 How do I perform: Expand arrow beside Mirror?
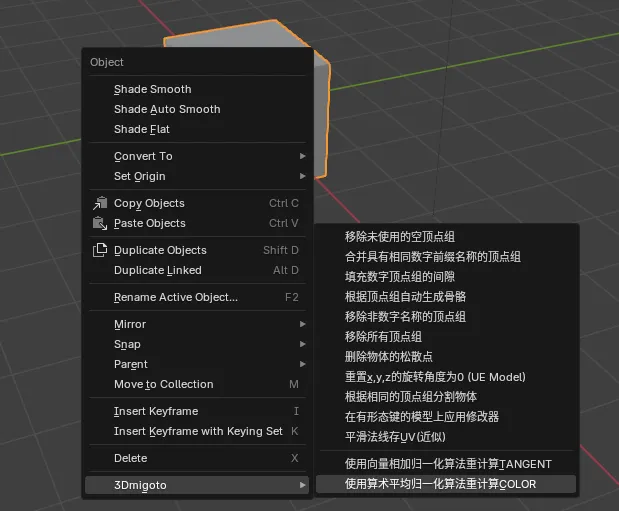[302, 324]
